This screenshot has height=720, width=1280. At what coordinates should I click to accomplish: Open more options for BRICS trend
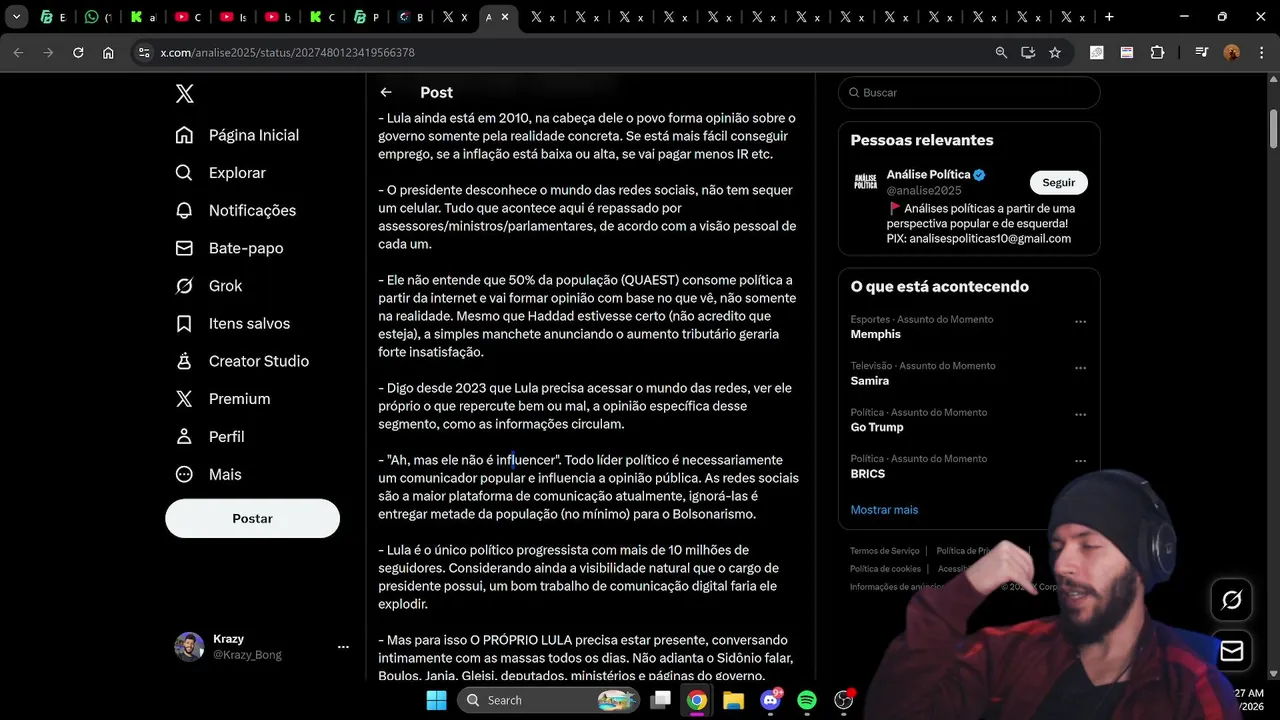coord(1080,461)
